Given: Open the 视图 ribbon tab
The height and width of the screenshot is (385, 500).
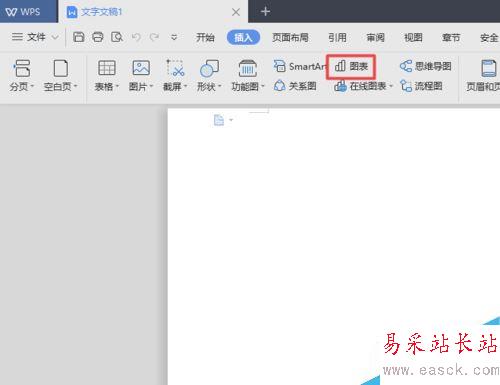Looking at the screenshot, I should click(413, 37).
